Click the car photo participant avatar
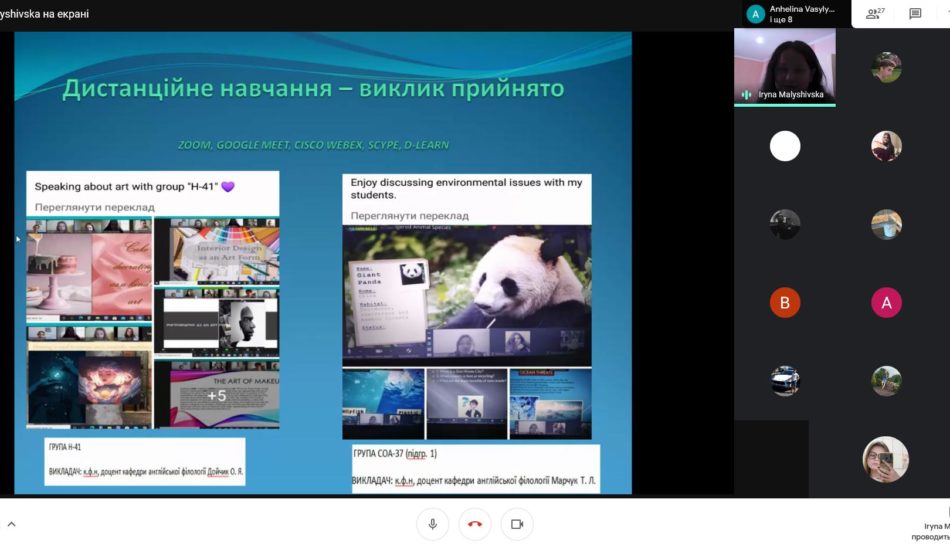This screenshot has height=550, width=950. 785,381
